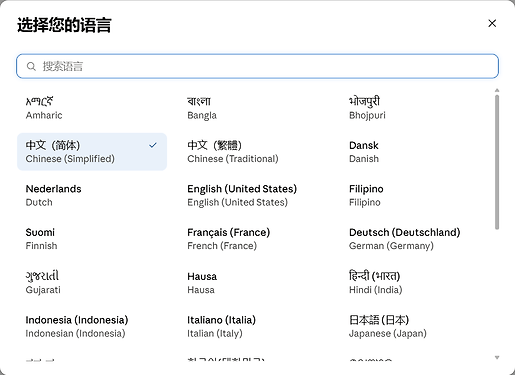
Task: Select Amharic language
Action: pos(92,108)
